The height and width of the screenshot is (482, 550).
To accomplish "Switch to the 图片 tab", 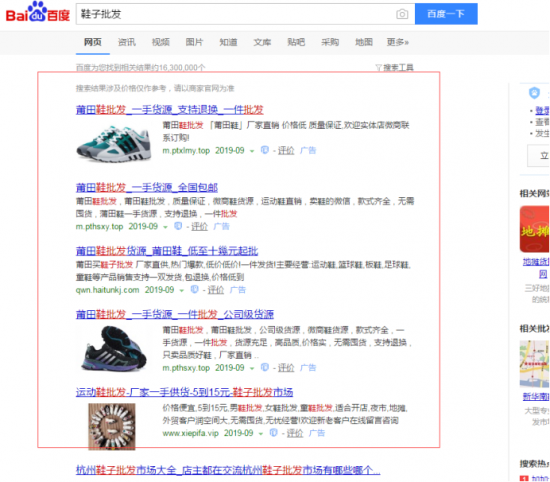I will pos(194,42).
